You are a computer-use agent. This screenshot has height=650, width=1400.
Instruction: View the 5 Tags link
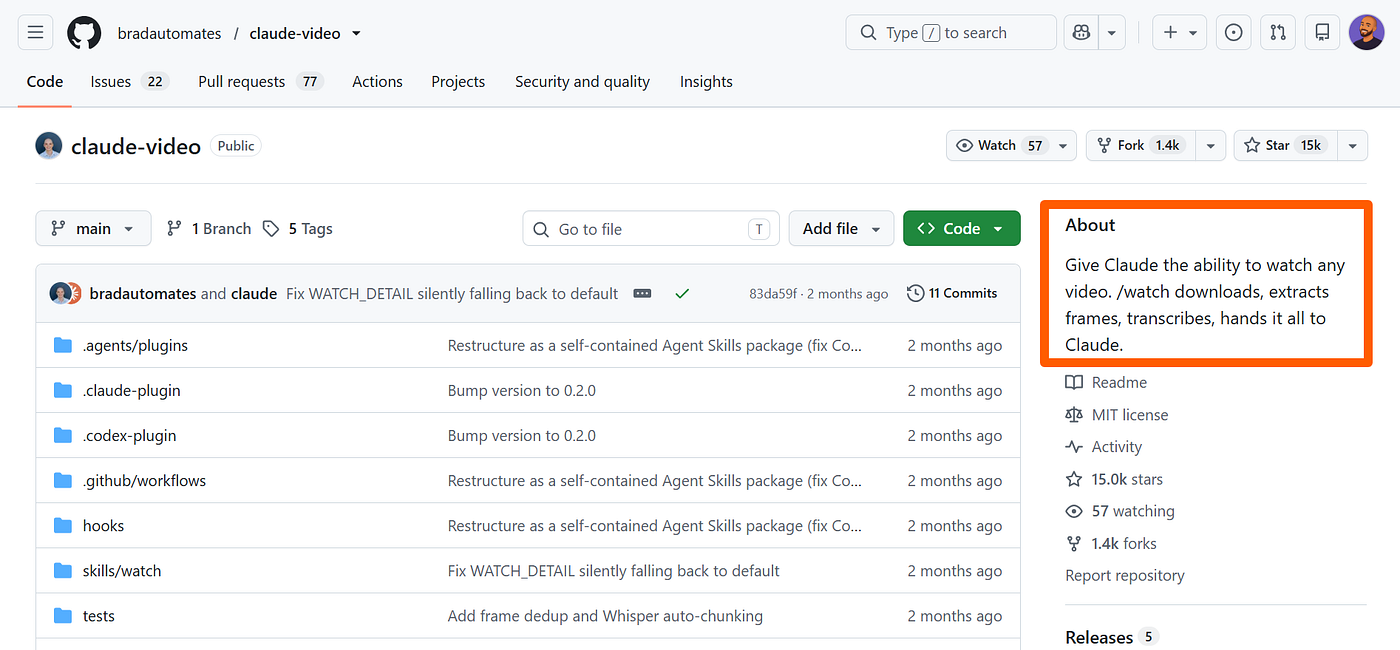click(x=298, y=229)
